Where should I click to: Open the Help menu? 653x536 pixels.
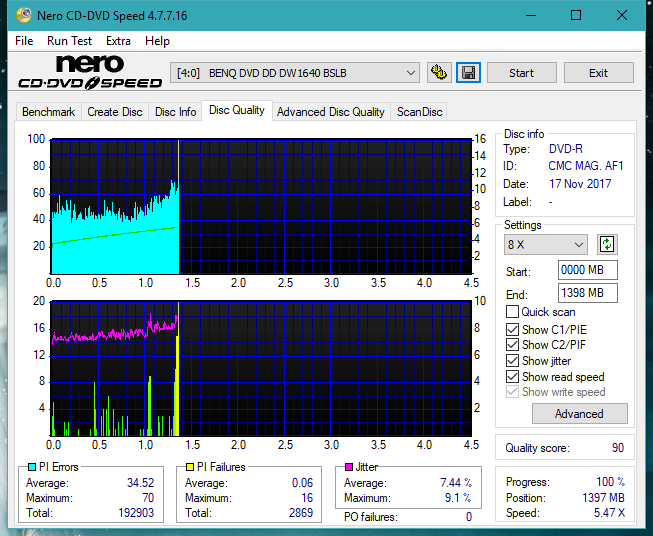pos(157,41)
